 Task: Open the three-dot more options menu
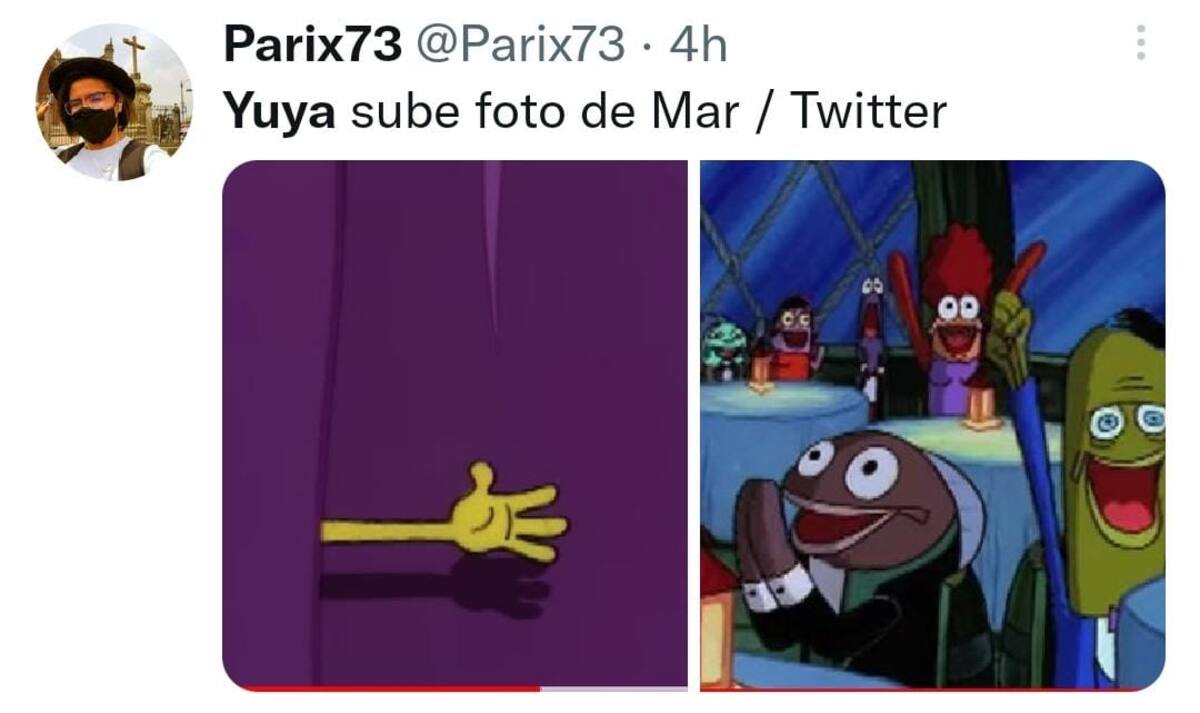1142,43
